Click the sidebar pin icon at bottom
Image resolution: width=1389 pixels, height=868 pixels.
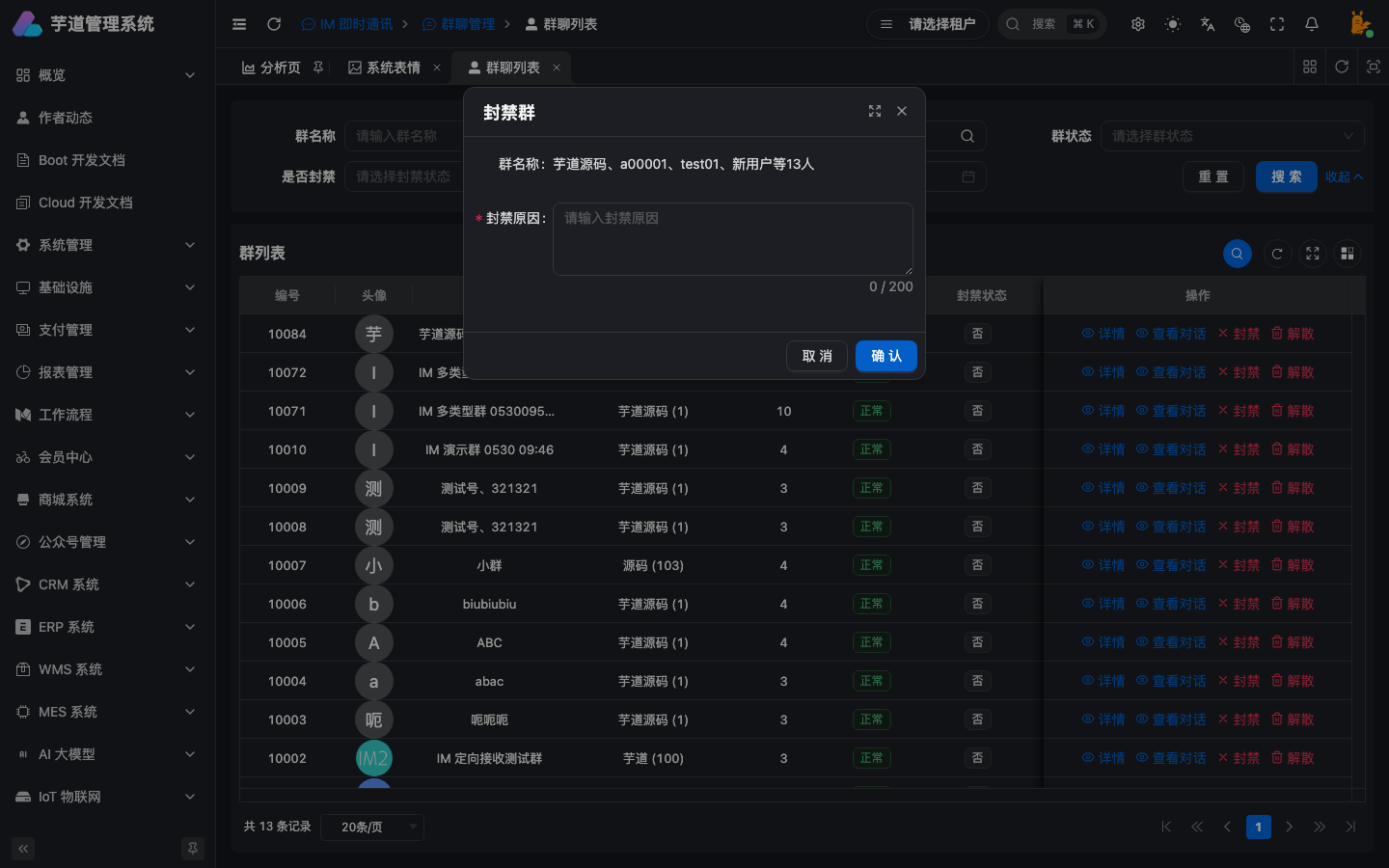point(193,849)
